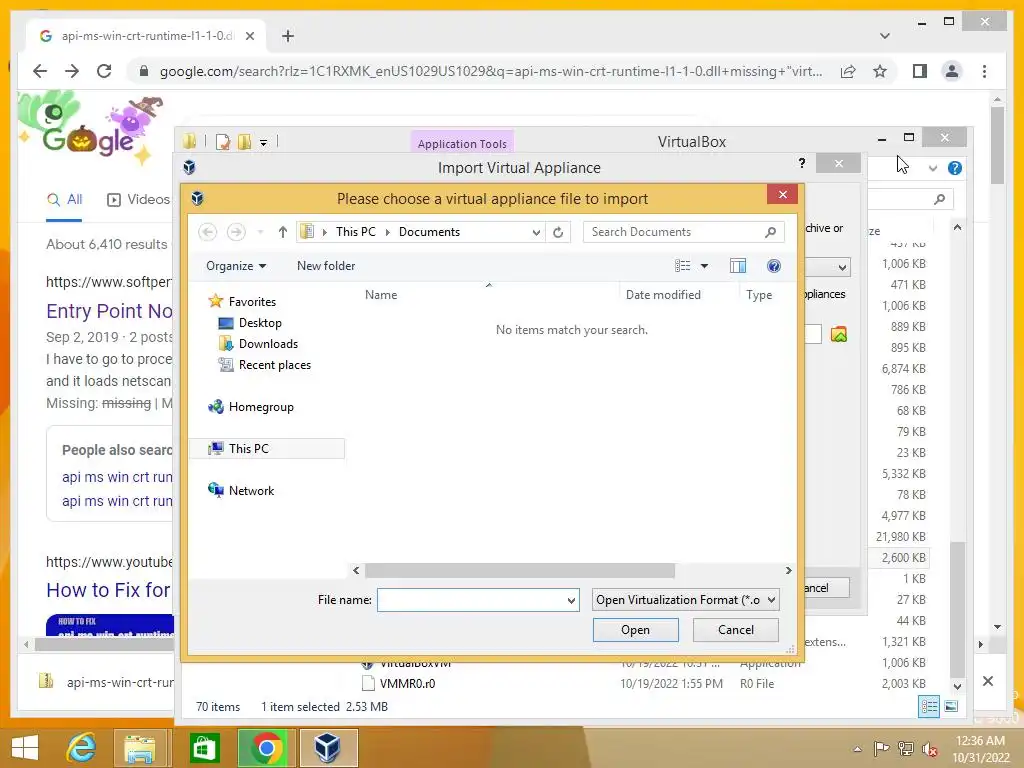Click the search magnifier in Search Documents
This screenshot has height=768, width=1024.
tap(771, 232)
